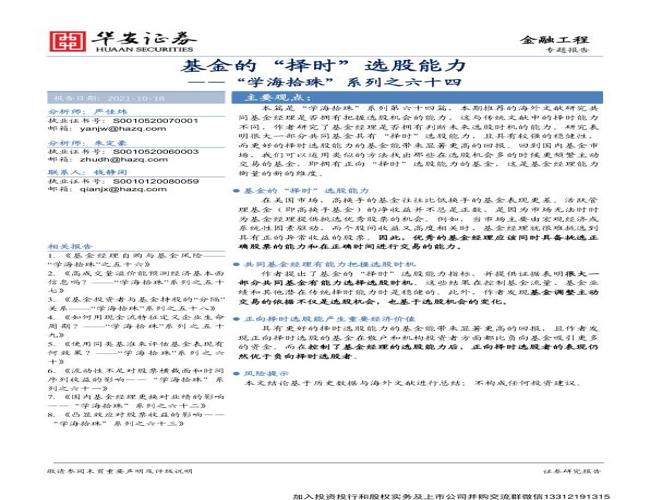Select the 主要观点 blue section header
The height and width of the screenshot is (500, 650).
pos(263,99)
